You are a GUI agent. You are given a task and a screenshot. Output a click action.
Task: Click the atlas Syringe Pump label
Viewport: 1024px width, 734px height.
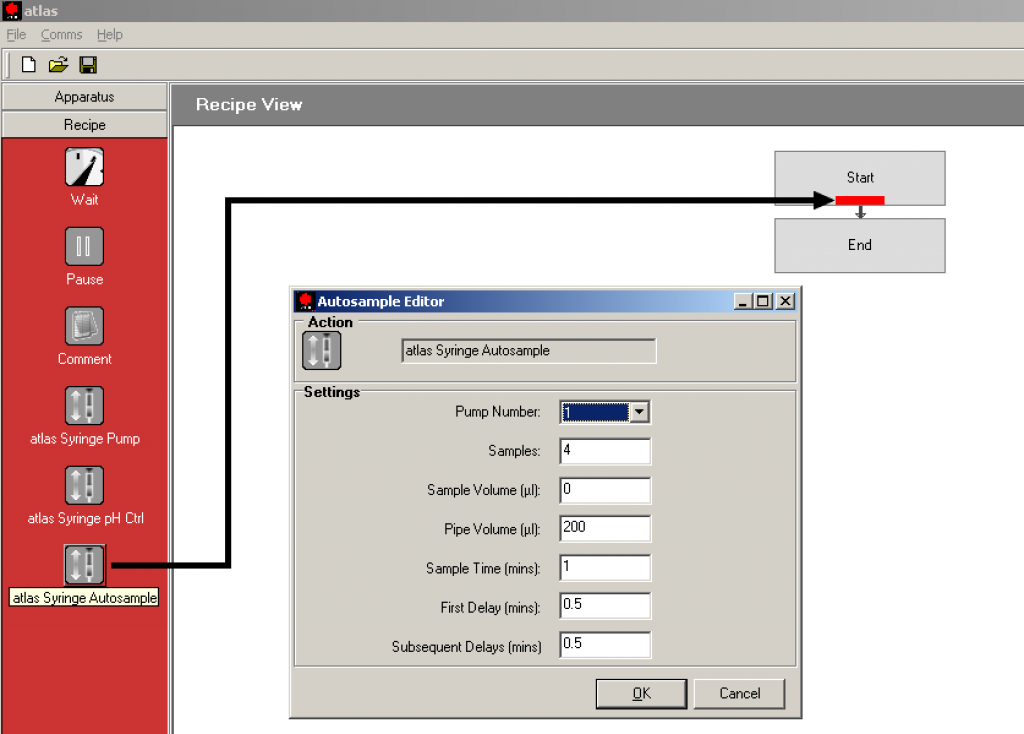click(x=85, y=439)
